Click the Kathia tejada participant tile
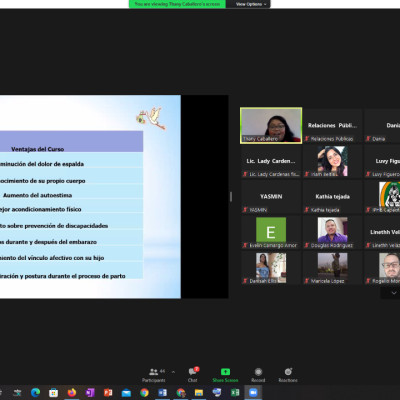Image resolution: width=400 pixels, height=400 pixels. 332,197
